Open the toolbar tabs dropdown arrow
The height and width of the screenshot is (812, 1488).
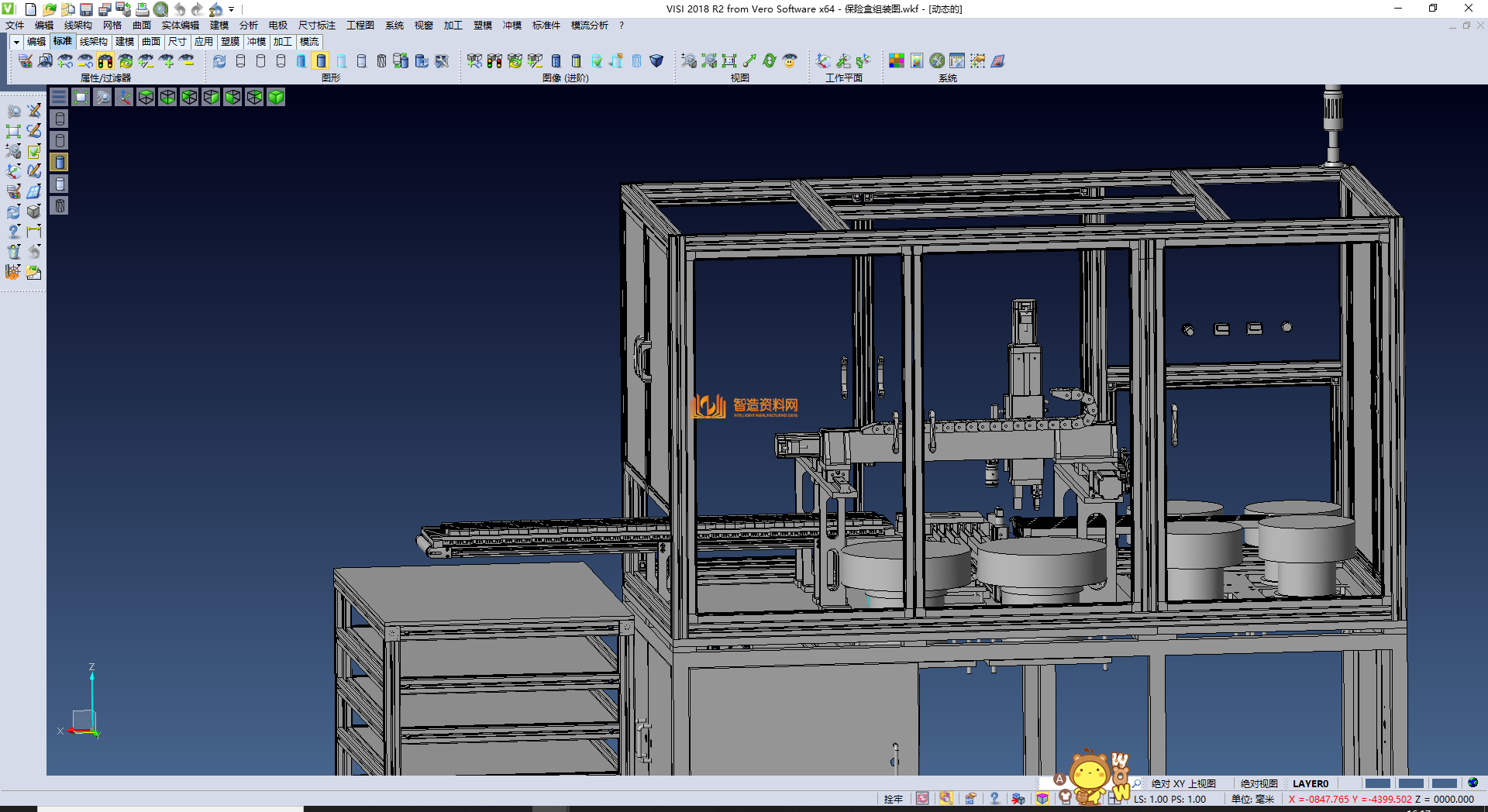(x=16, y=42)
